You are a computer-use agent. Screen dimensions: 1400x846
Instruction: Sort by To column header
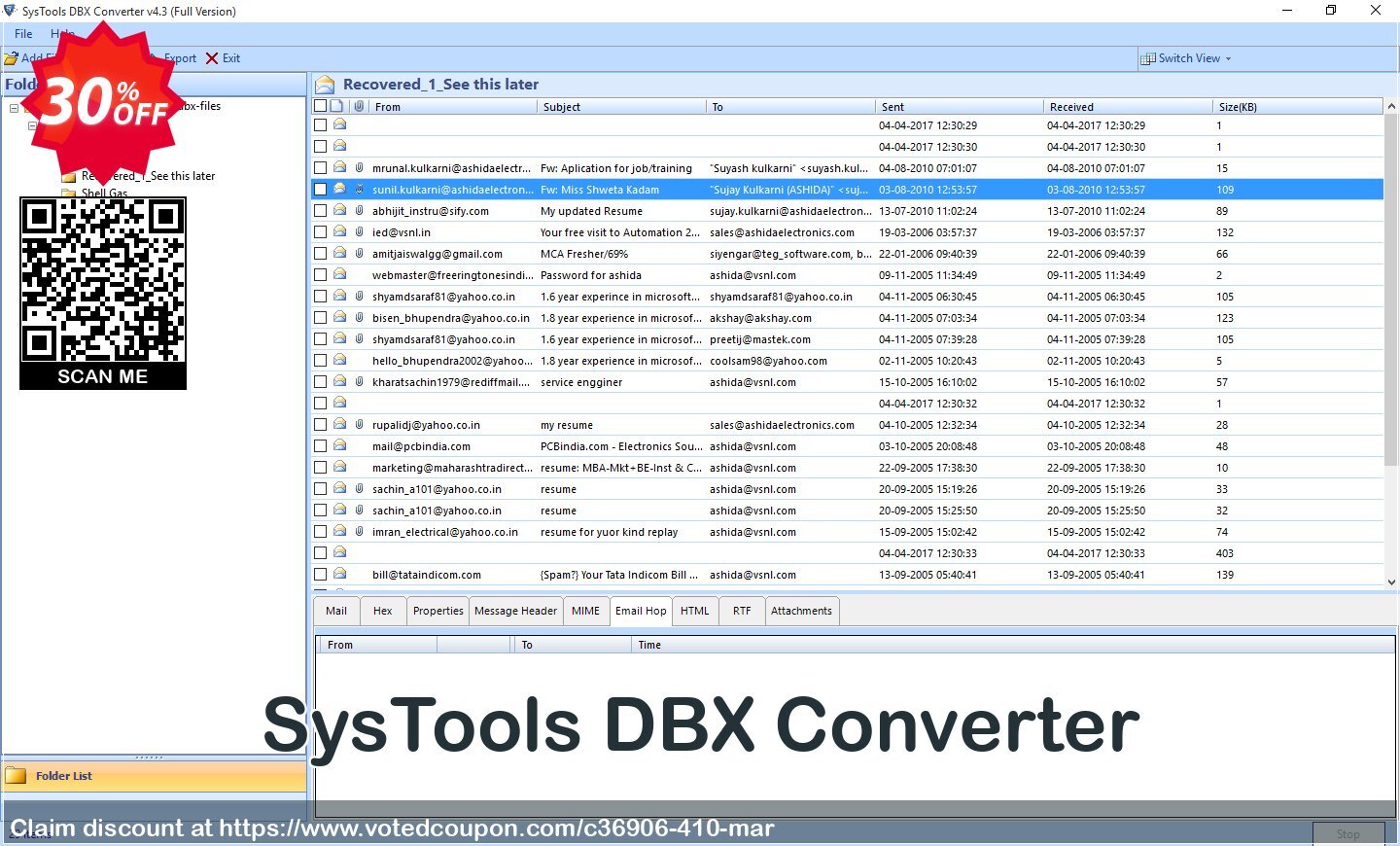click(x=790, y=107)
